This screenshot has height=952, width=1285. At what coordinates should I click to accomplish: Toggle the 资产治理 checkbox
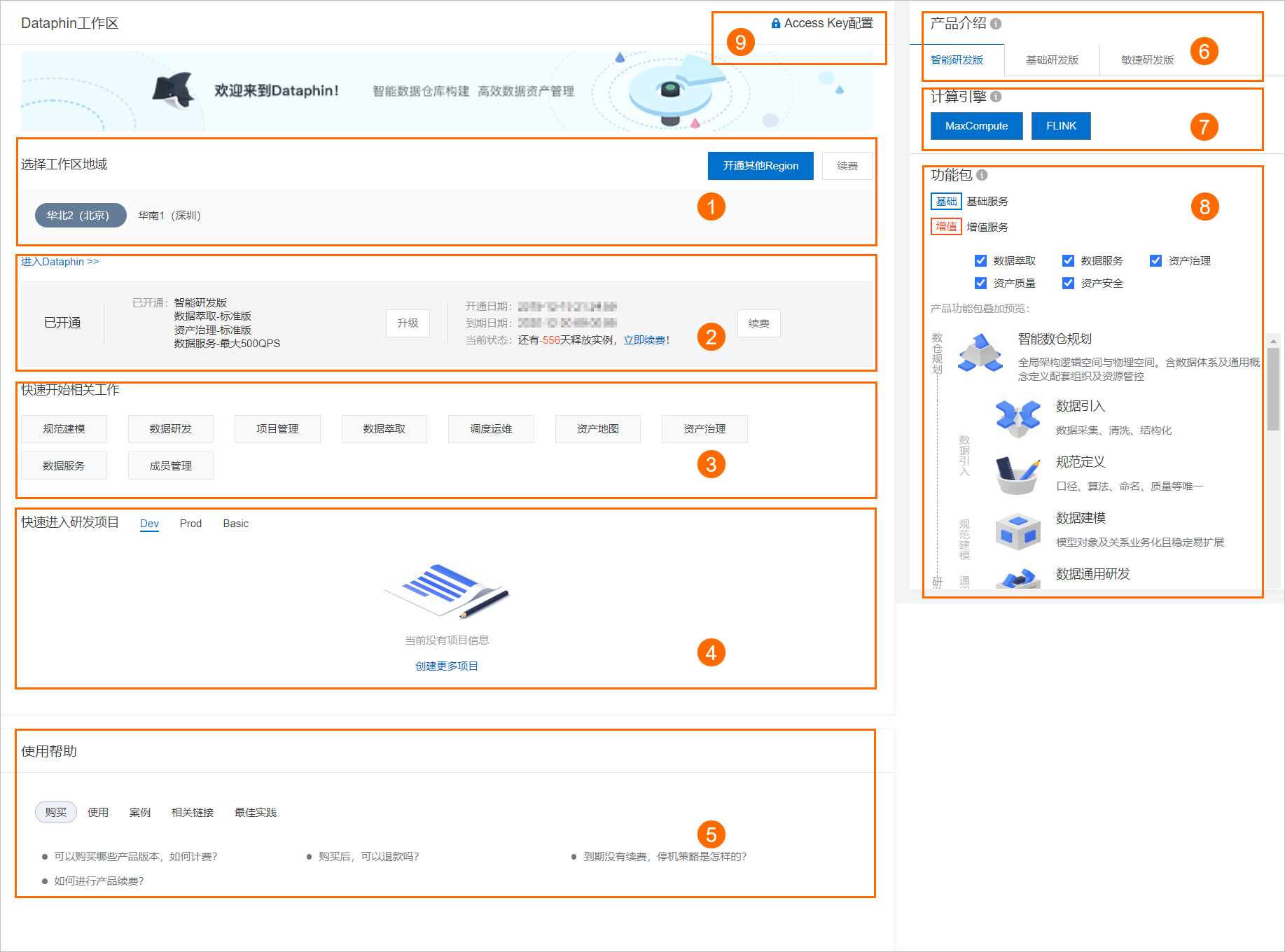[x=1155, y=260]
